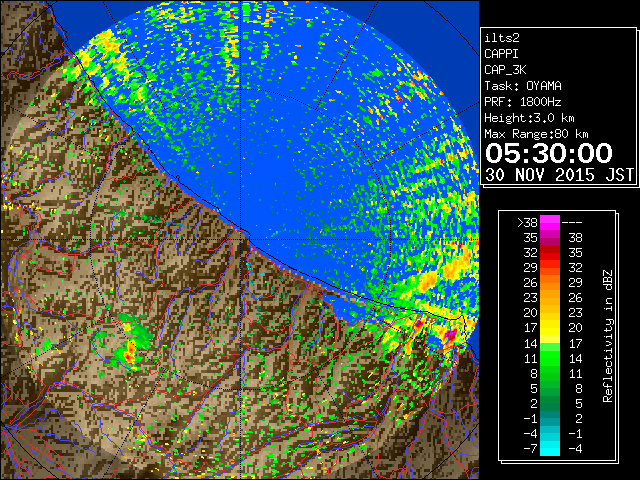The image size is (640, 480).
Task: Click the isolated inland echo with red core
Action: (x=130, y=351)
